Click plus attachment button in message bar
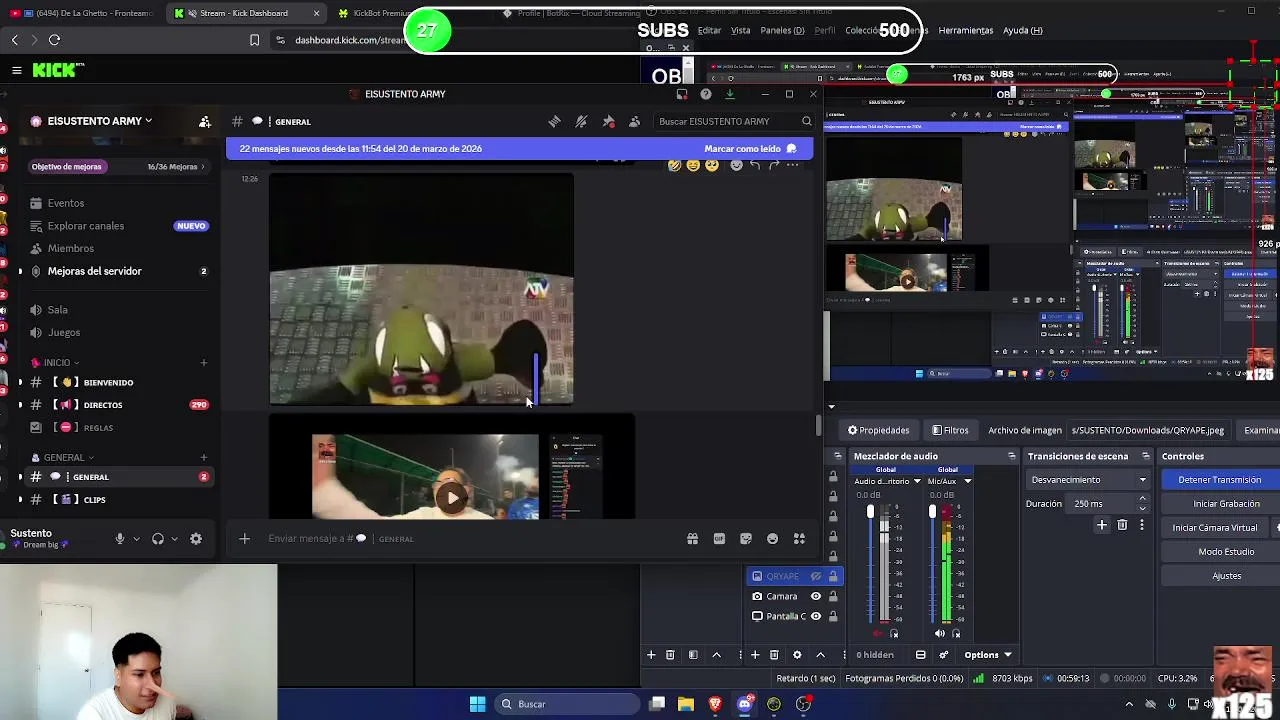The width and height of the screenshot is (1280, 720). 244,538
